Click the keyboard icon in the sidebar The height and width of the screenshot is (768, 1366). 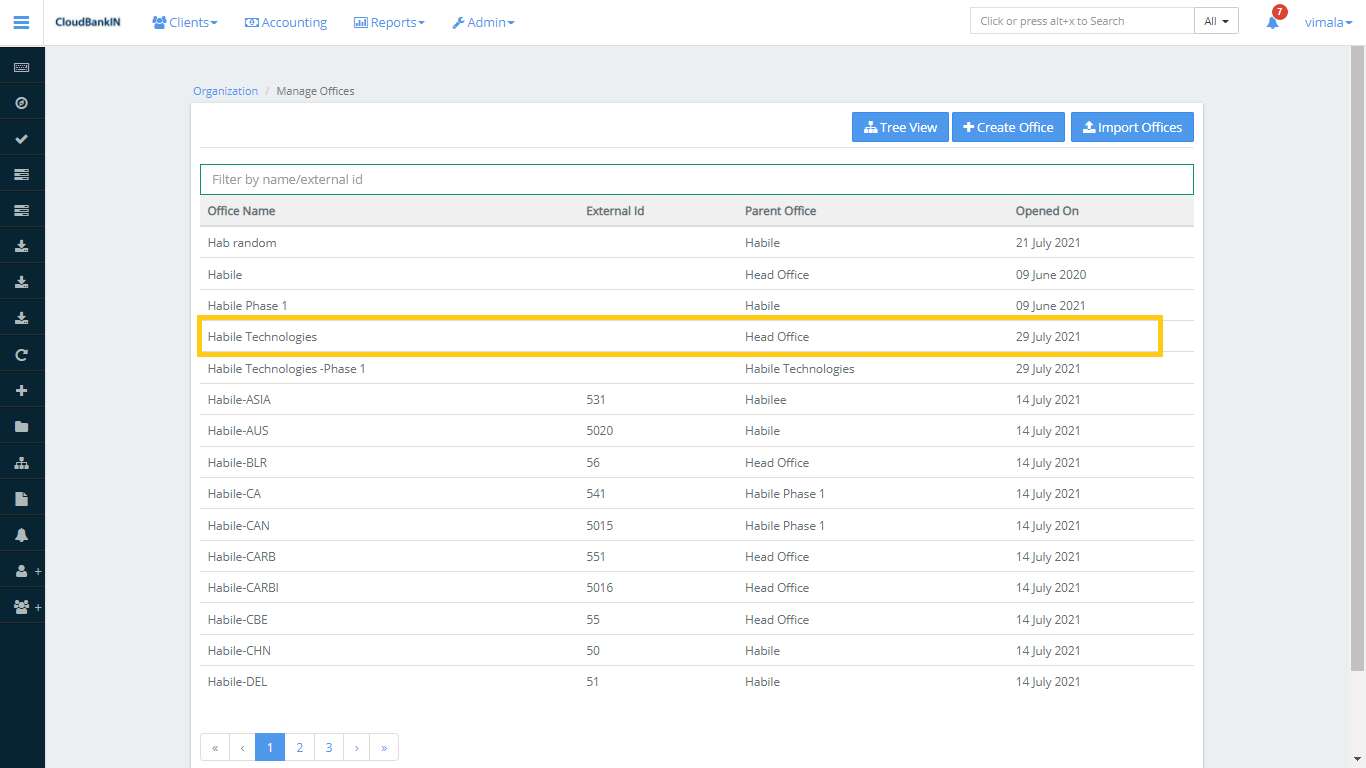pyautogui.click(x=22, y=67)
